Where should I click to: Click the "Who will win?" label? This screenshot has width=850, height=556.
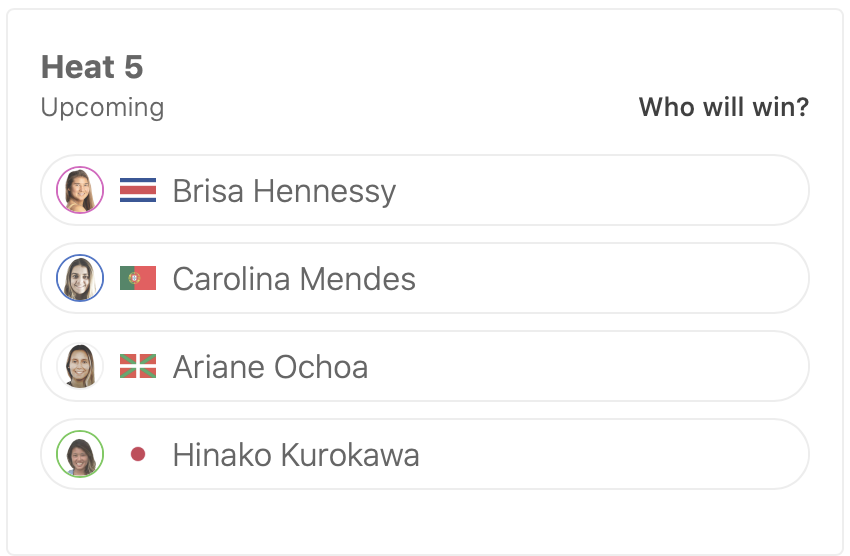(723, 107)
